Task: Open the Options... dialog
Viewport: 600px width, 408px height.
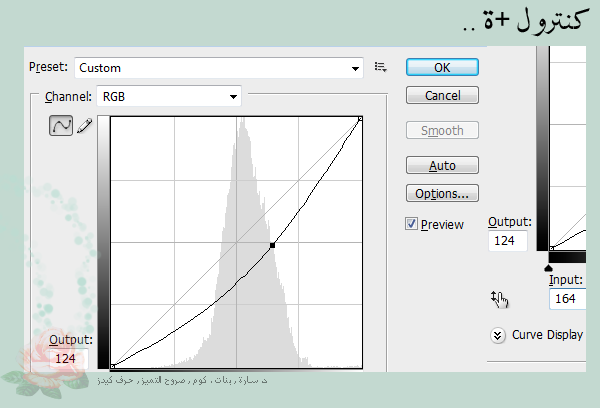Action: pyautogui.click(x=442, y=193)
